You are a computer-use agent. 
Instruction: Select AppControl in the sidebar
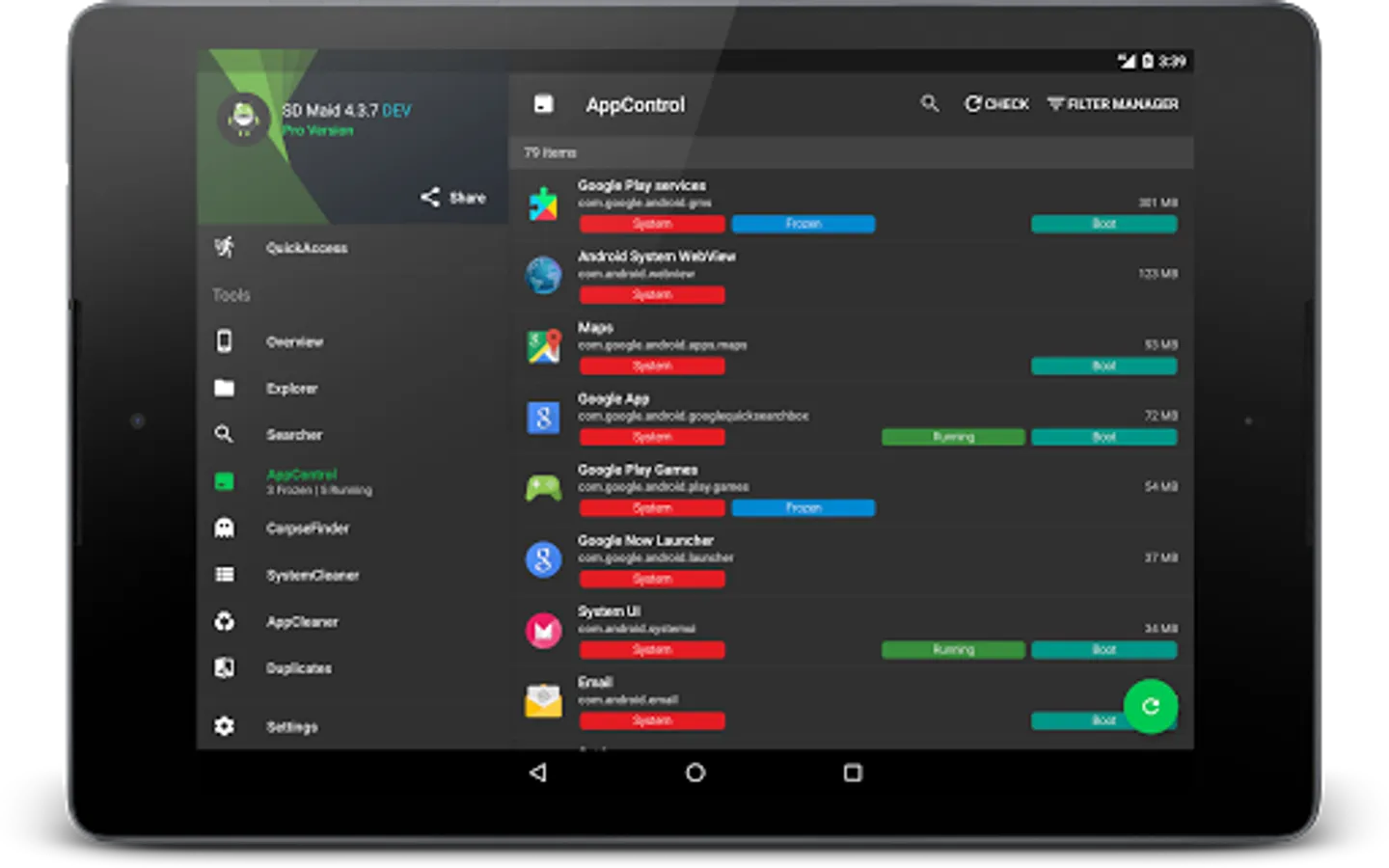[352, 481]
